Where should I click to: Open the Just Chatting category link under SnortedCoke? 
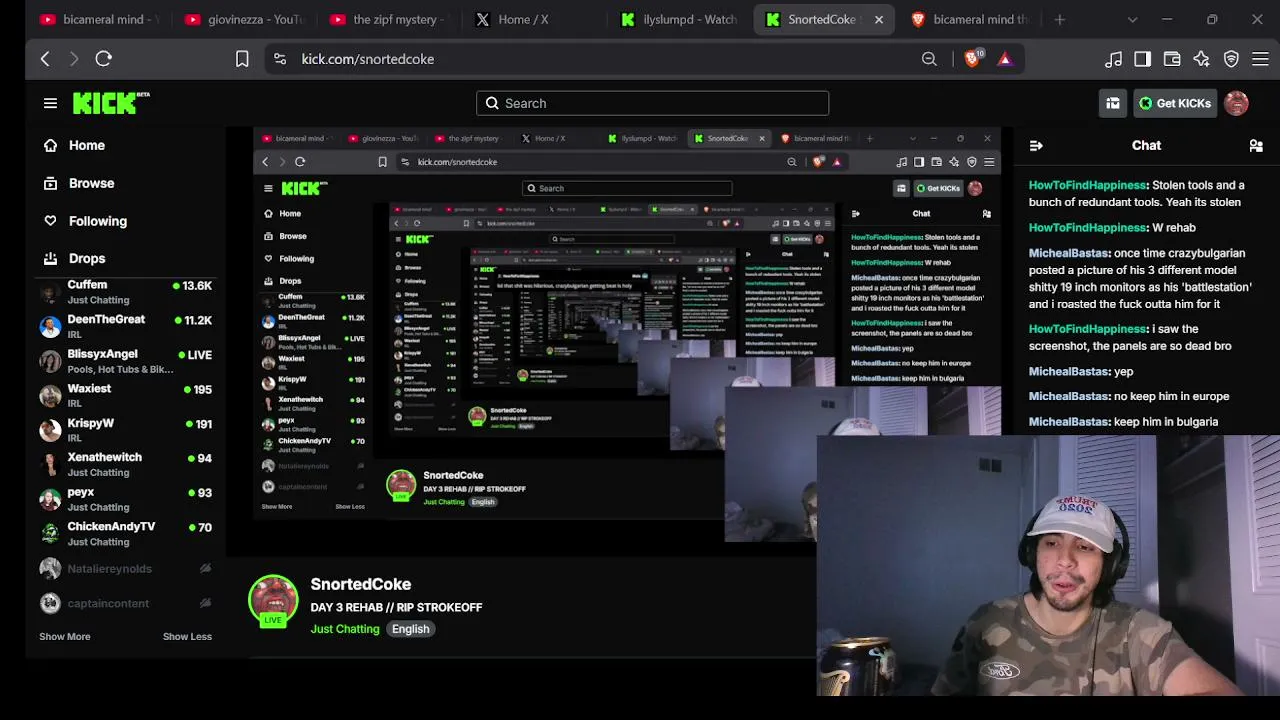[345, 629]
